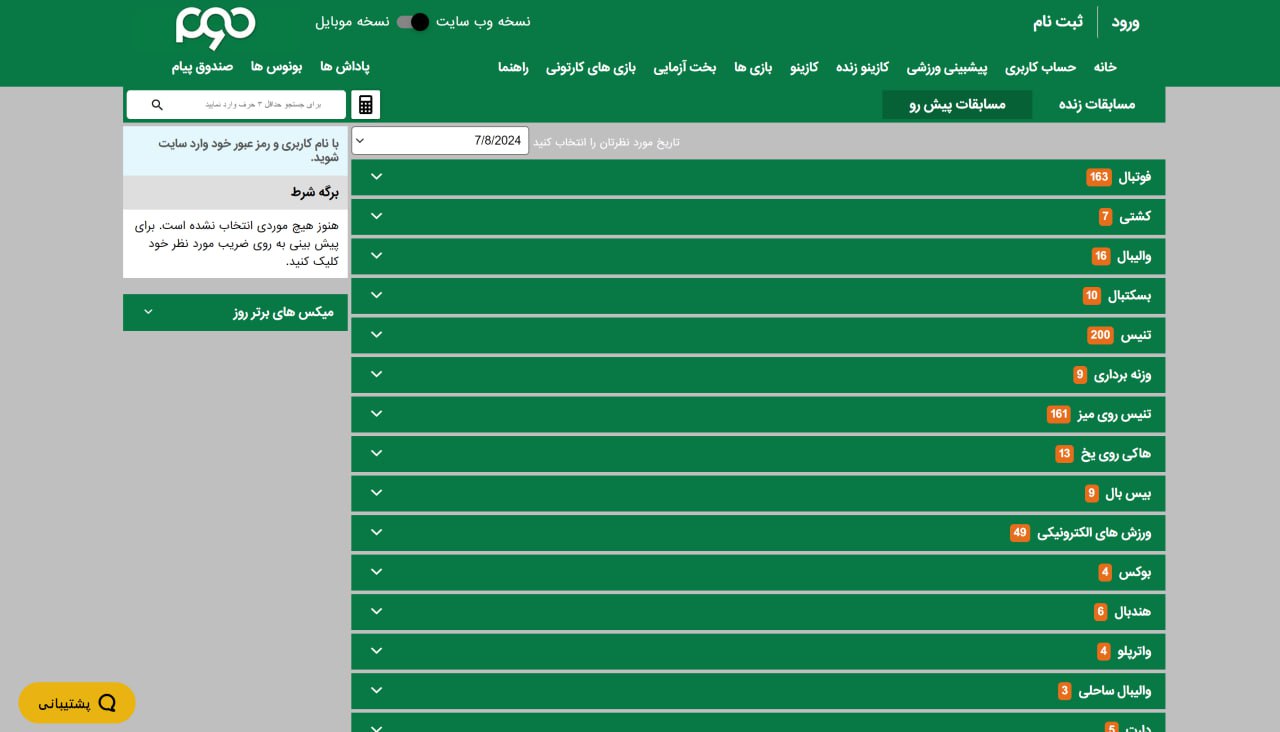Switch to the مسابقات پیش رو tab
Viewport: 1280px width, 732px height.
[x=957, y=104]
